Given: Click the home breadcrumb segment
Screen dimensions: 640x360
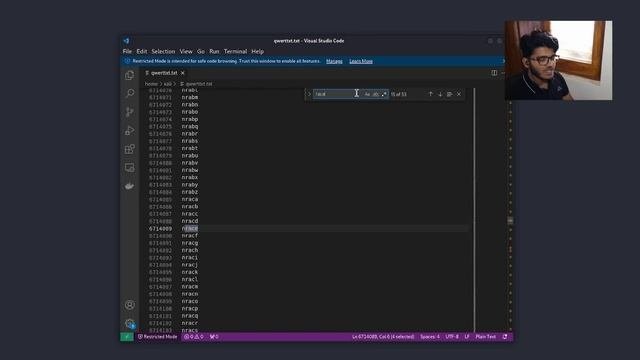Looking at the screenshot, I should (x=151, y=84).
